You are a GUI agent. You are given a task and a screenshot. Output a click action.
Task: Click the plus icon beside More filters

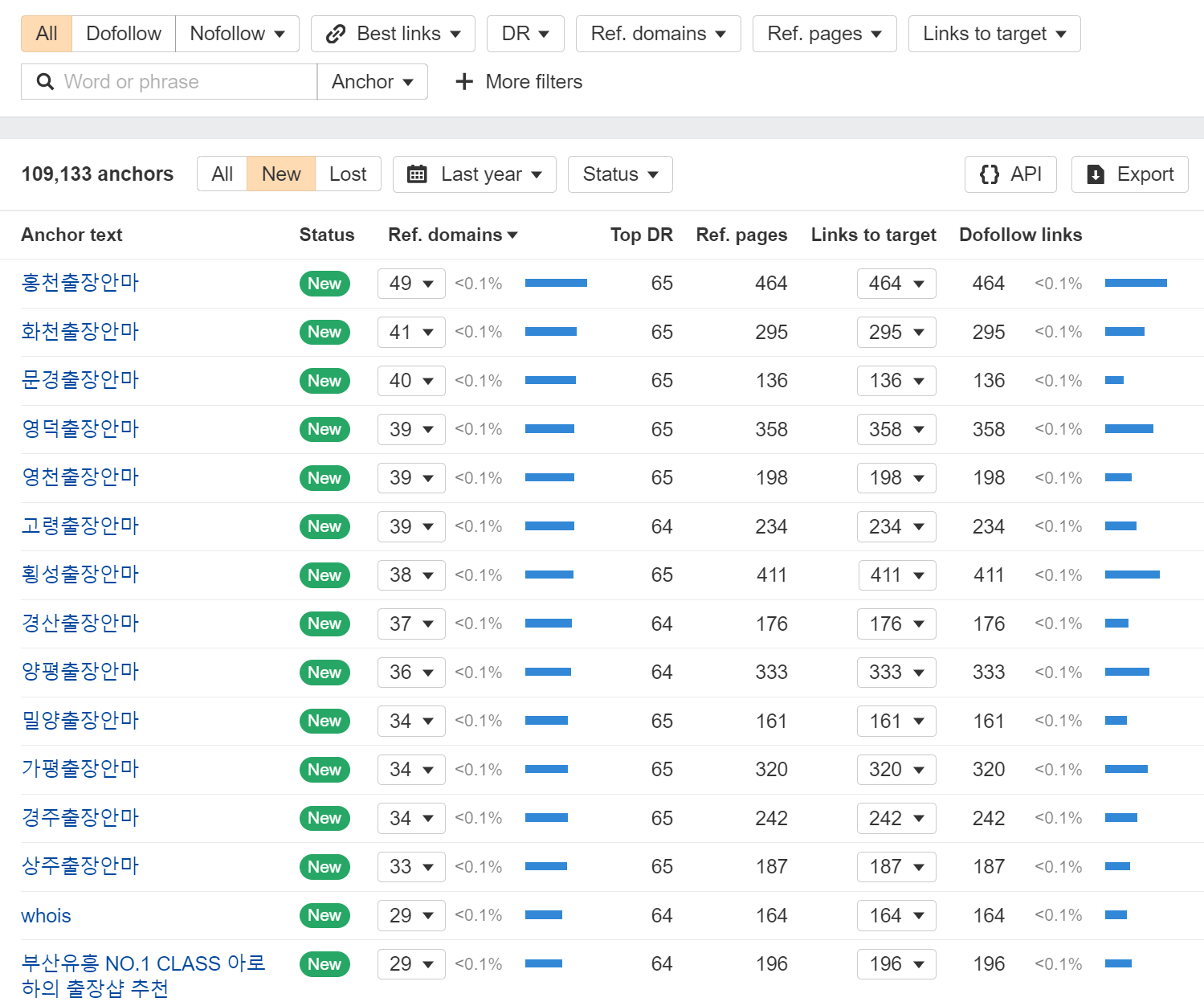[x=464, y=81]
